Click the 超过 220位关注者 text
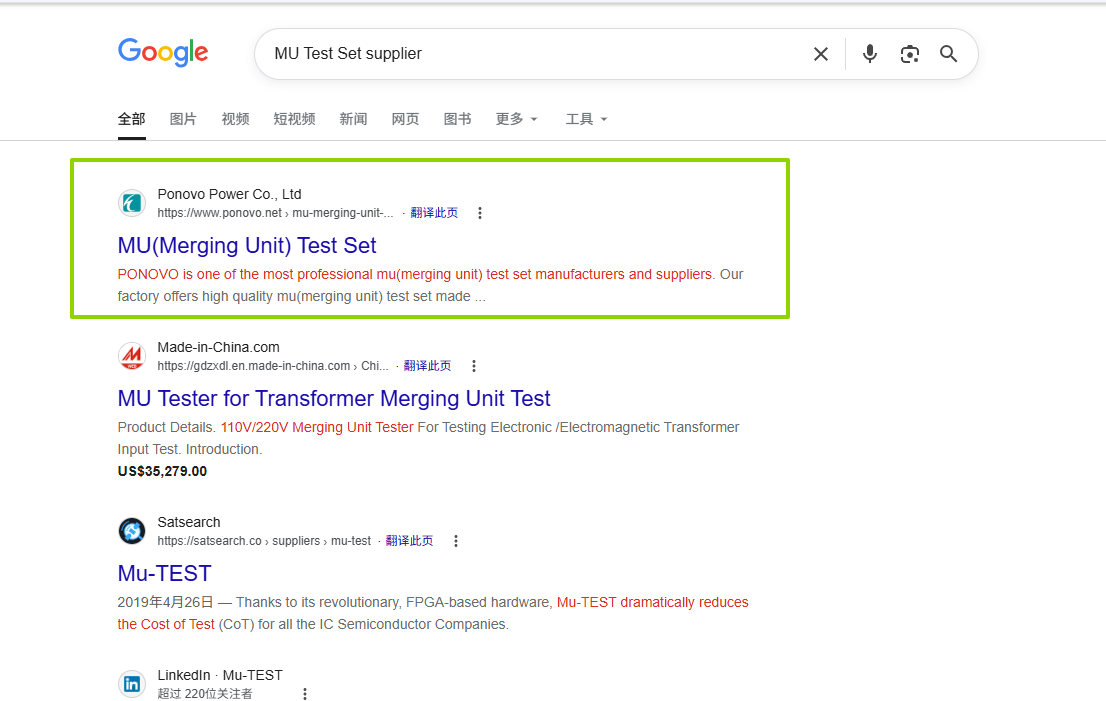Screen dimensions: 1106x701 205,694
